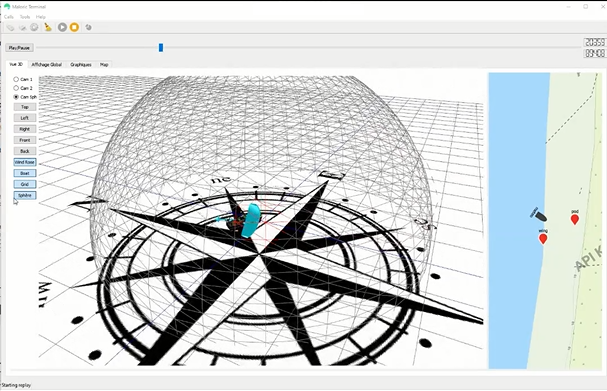Toggle the Grid display button
The image size is (607, 391).
click(x=25, y=184)
